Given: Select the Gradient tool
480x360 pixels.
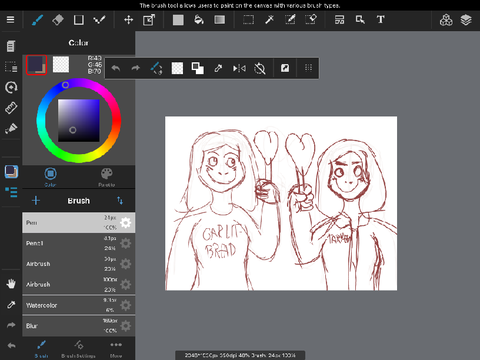Looking at the screenshot, I should click(219, 20).
